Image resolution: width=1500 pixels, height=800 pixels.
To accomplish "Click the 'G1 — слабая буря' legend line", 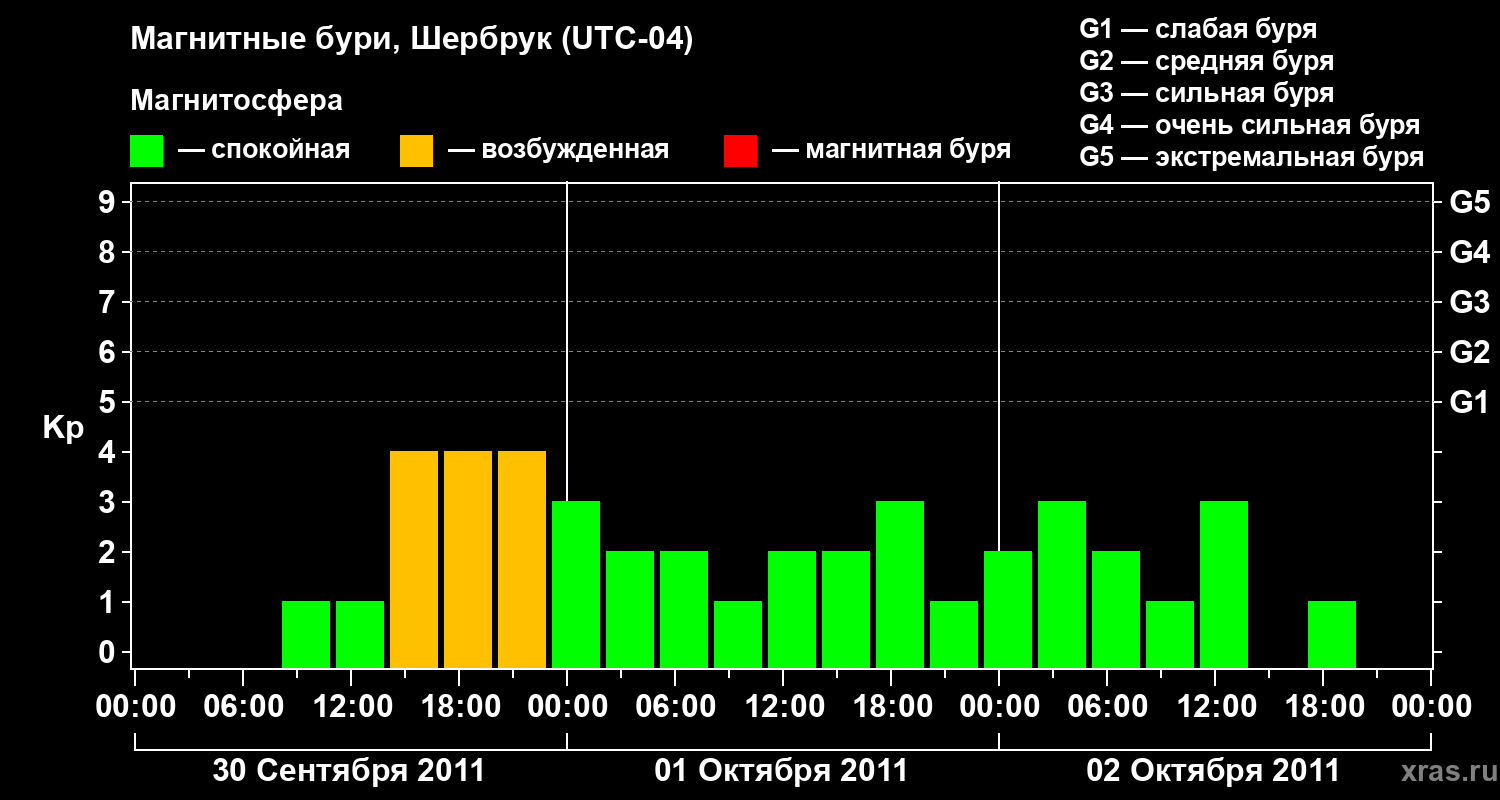I will click(1198, 29).
